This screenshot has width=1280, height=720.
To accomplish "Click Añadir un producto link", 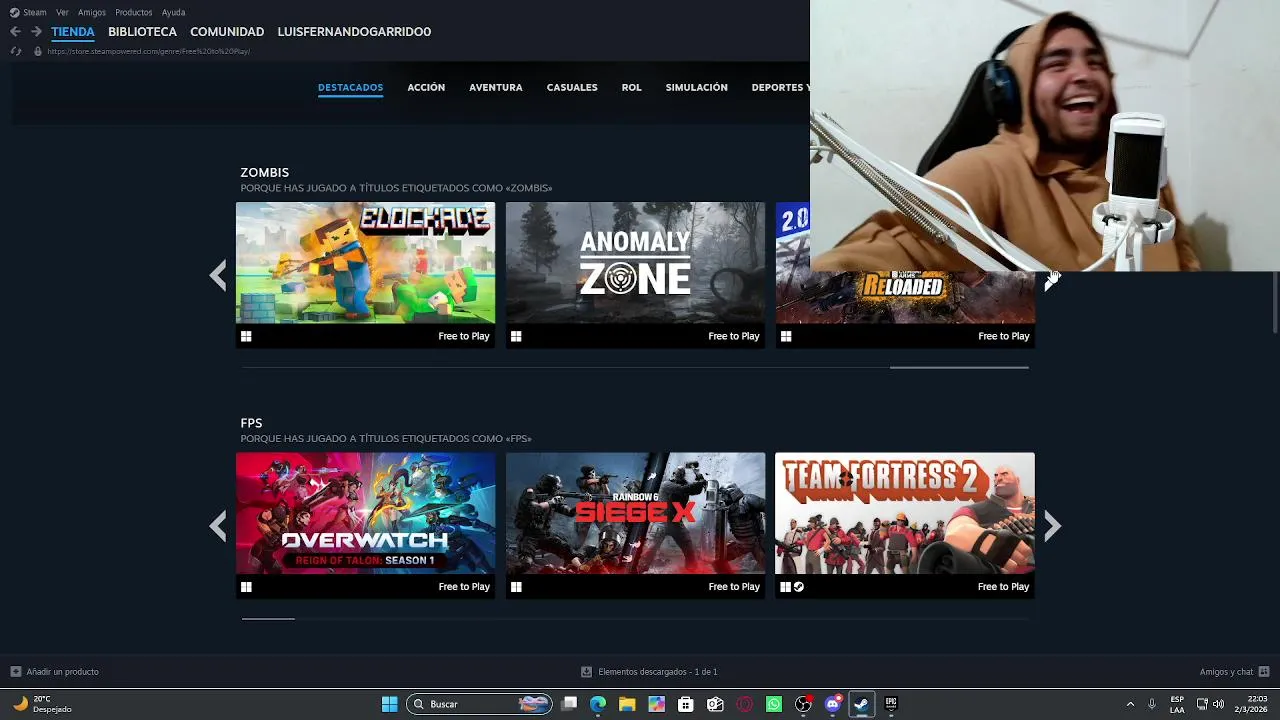I will [62, 672].
